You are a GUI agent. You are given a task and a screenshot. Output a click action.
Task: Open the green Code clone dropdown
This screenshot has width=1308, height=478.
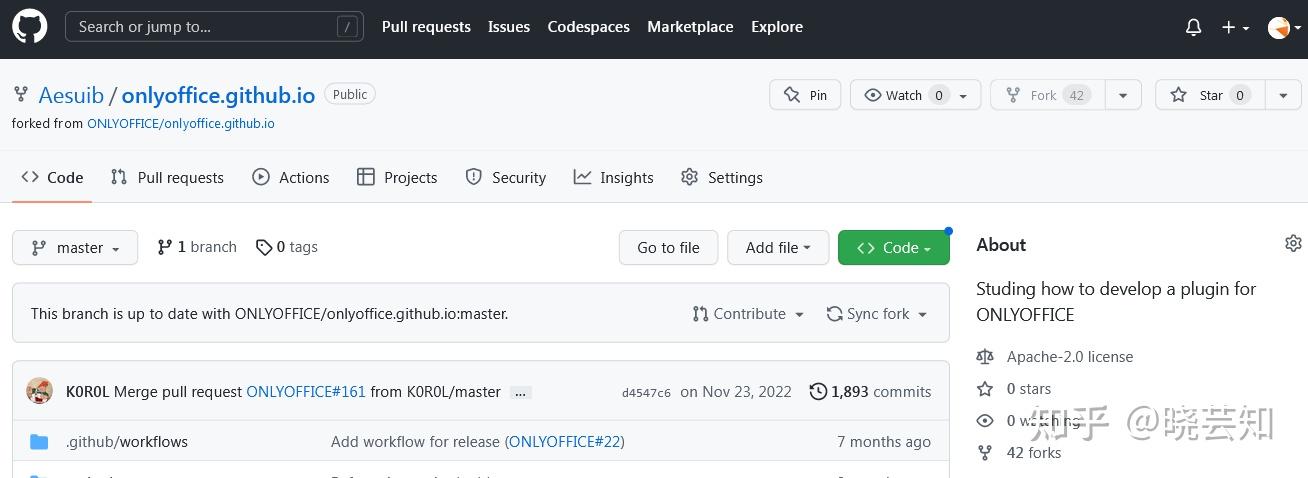[893, 248]
